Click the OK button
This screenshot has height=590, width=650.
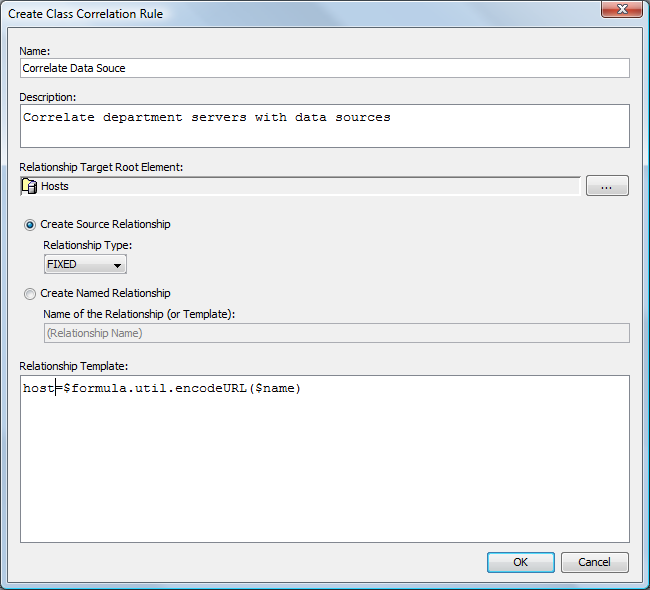pyautogui.click(x=521, y=562)
